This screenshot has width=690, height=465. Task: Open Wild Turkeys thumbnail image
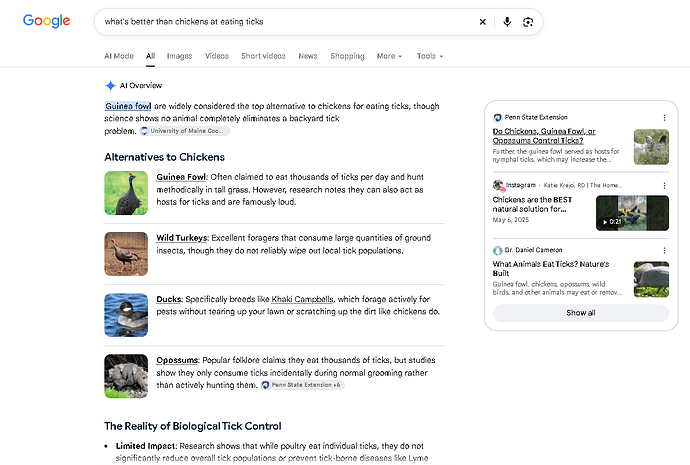coord(126,254)
